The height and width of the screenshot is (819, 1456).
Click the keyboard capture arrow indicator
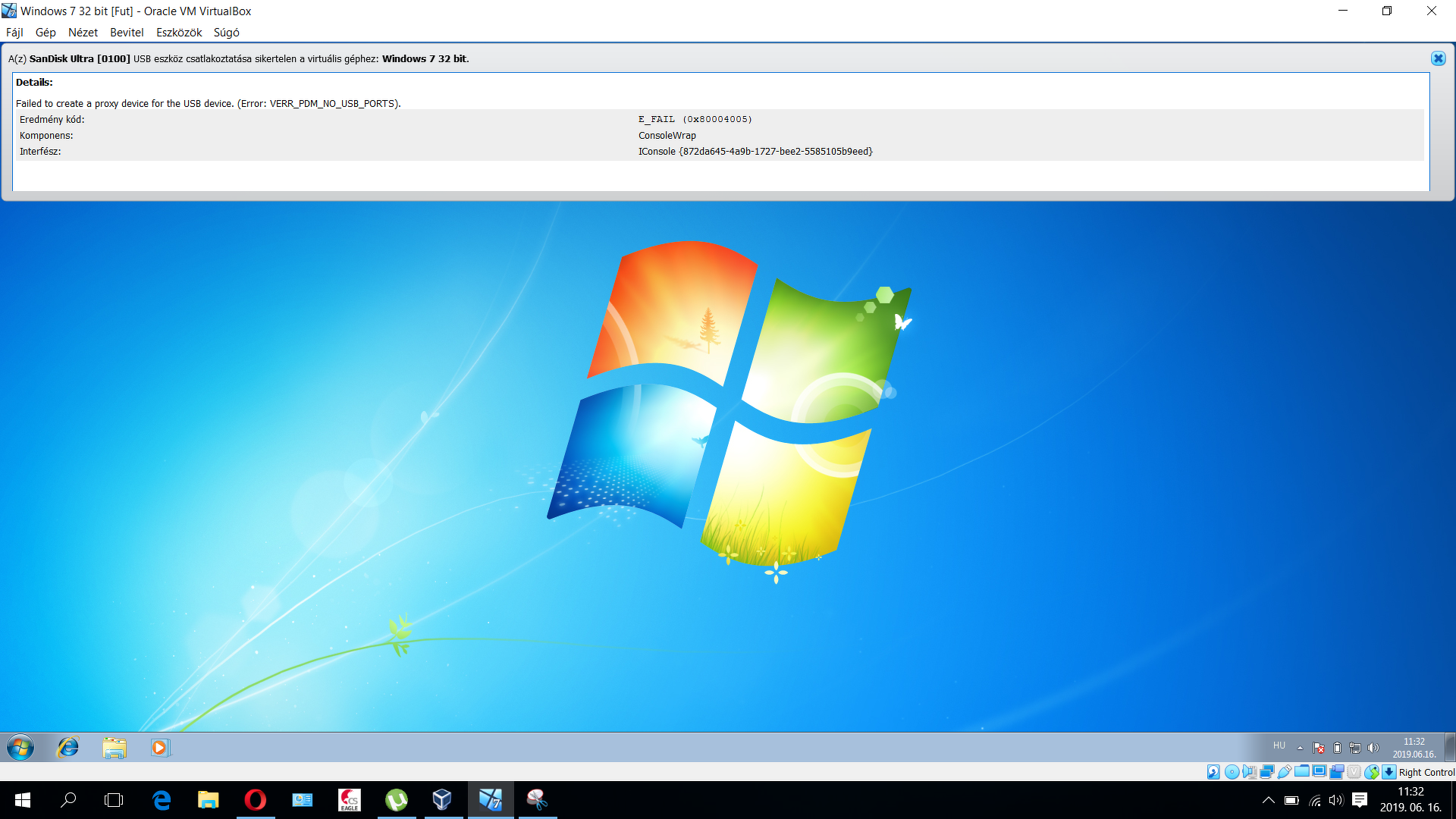tap(1389, 772)
